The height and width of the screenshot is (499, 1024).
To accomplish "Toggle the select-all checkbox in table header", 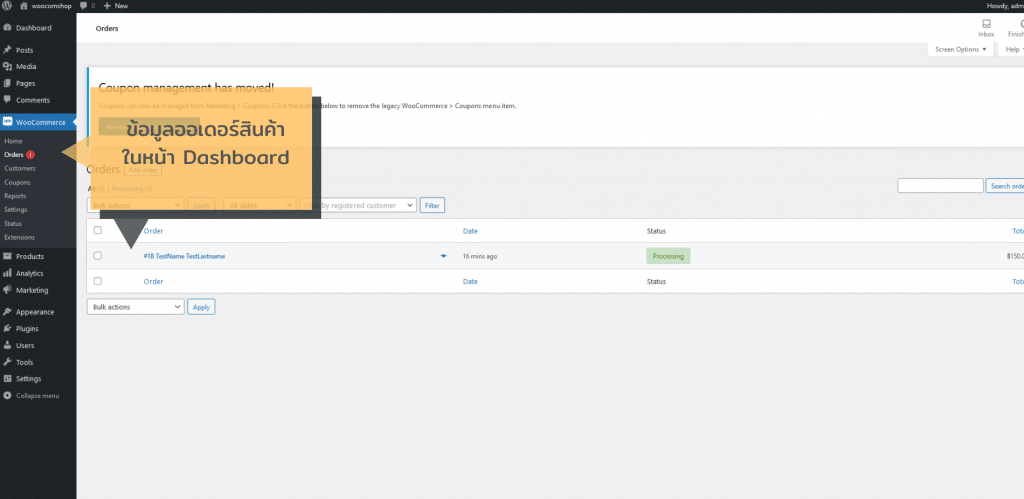I will pyautogui.click(x=97, y=231).
